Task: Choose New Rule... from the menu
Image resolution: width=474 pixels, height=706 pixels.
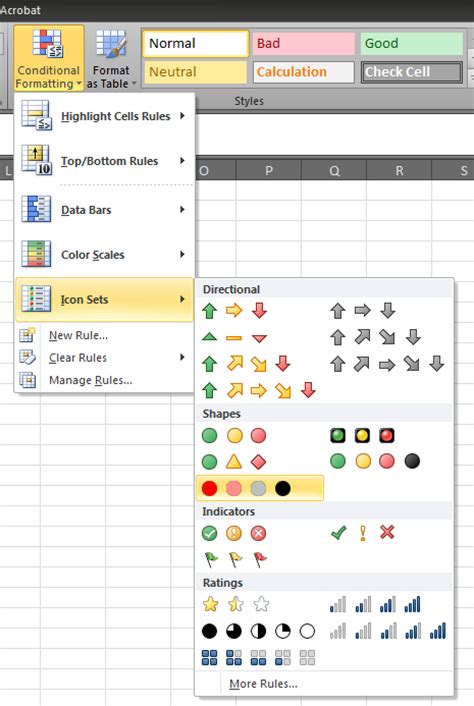Action: [104, 335]
